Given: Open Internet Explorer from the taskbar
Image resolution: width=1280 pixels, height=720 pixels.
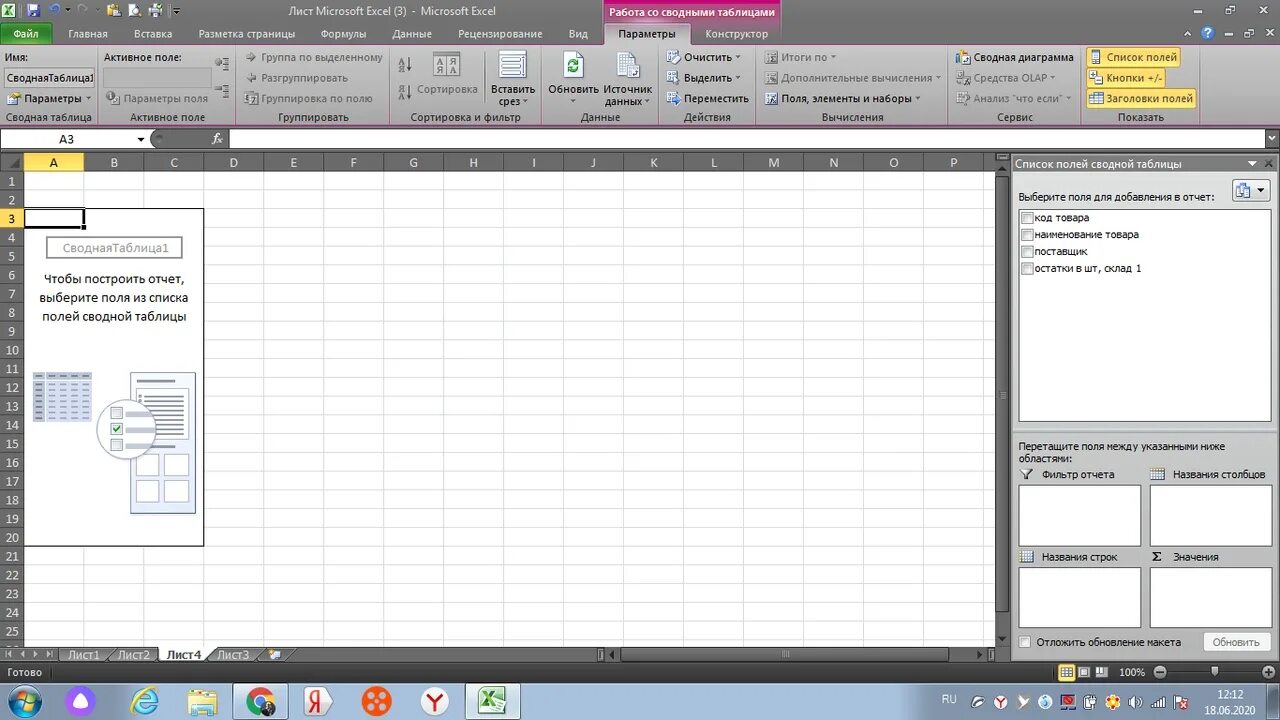Looking at the screenshot, I should point(145,701).
